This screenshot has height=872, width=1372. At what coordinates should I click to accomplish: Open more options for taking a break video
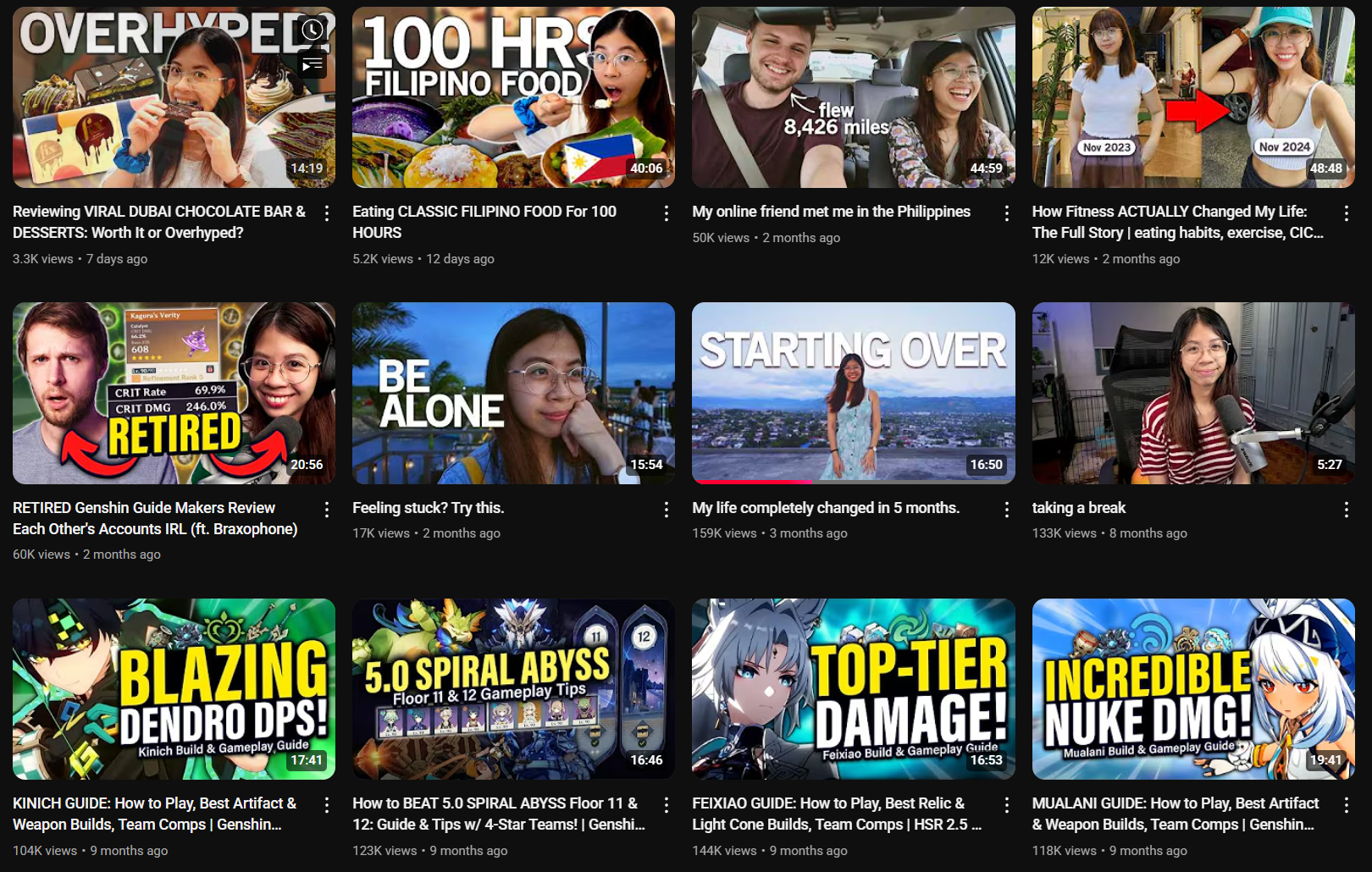pos(1346,510)
